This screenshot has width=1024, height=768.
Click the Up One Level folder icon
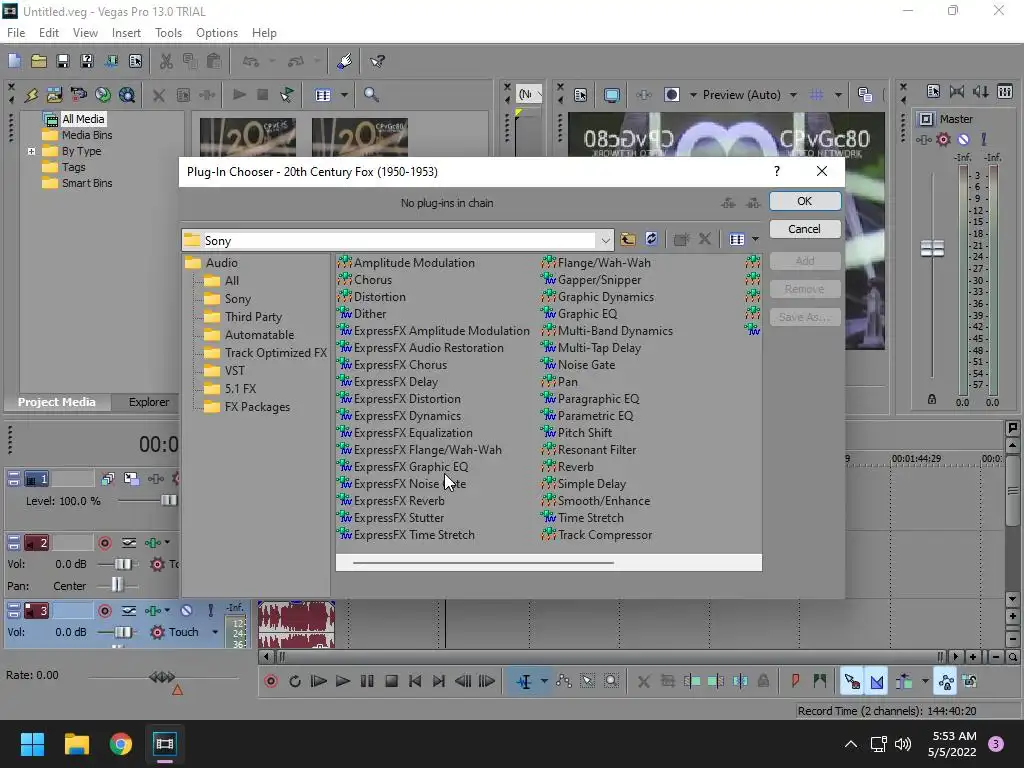click(628, 239)
